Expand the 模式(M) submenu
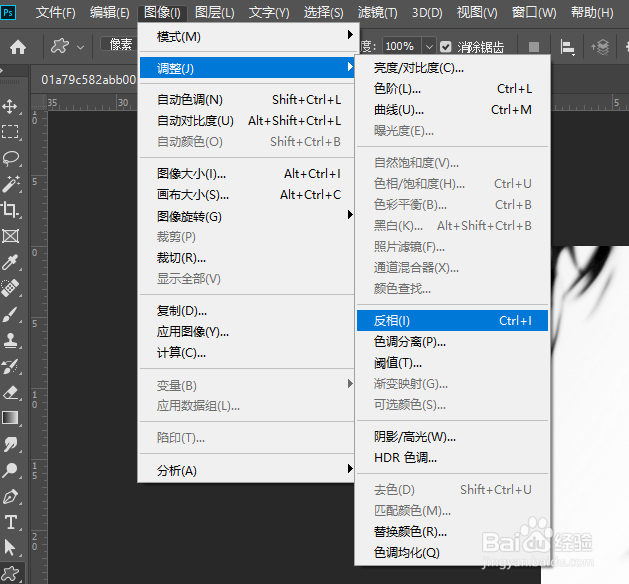 [x=247, y=36]
